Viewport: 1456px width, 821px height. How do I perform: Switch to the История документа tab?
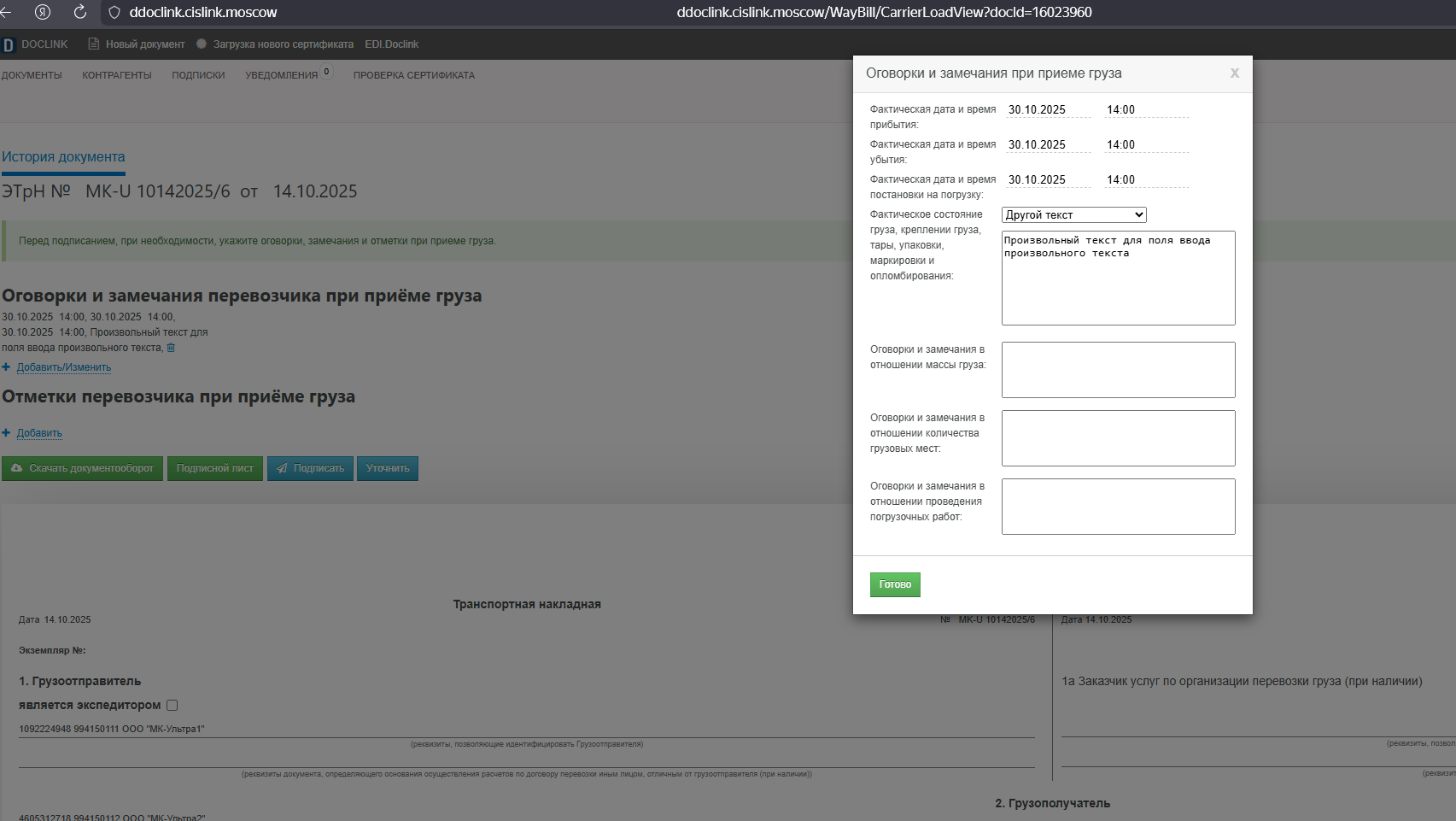63,157
